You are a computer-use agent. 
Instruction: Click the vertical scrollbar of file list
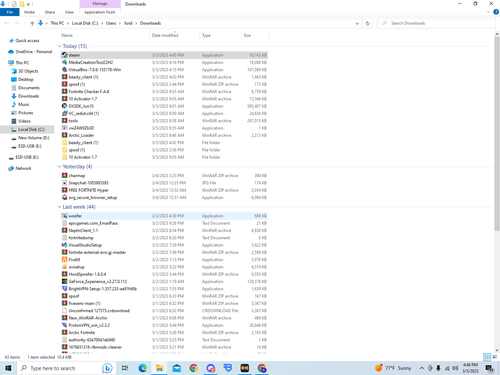pos(497,133)
